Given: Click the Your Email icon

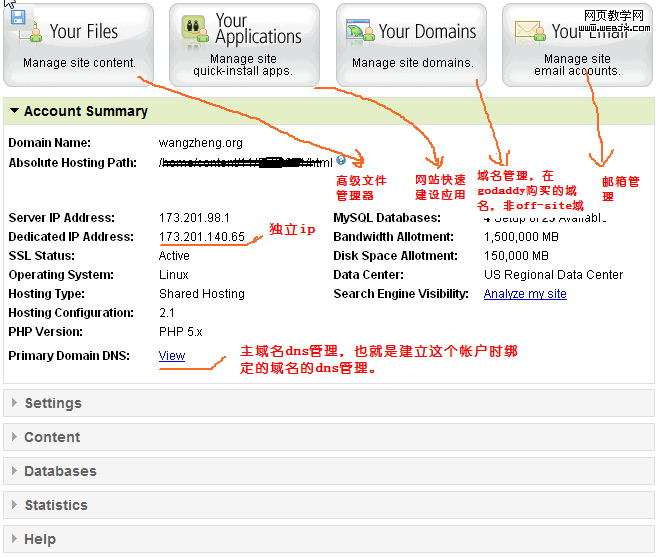Looking at the screenshot, I should [x=529, y=31].
